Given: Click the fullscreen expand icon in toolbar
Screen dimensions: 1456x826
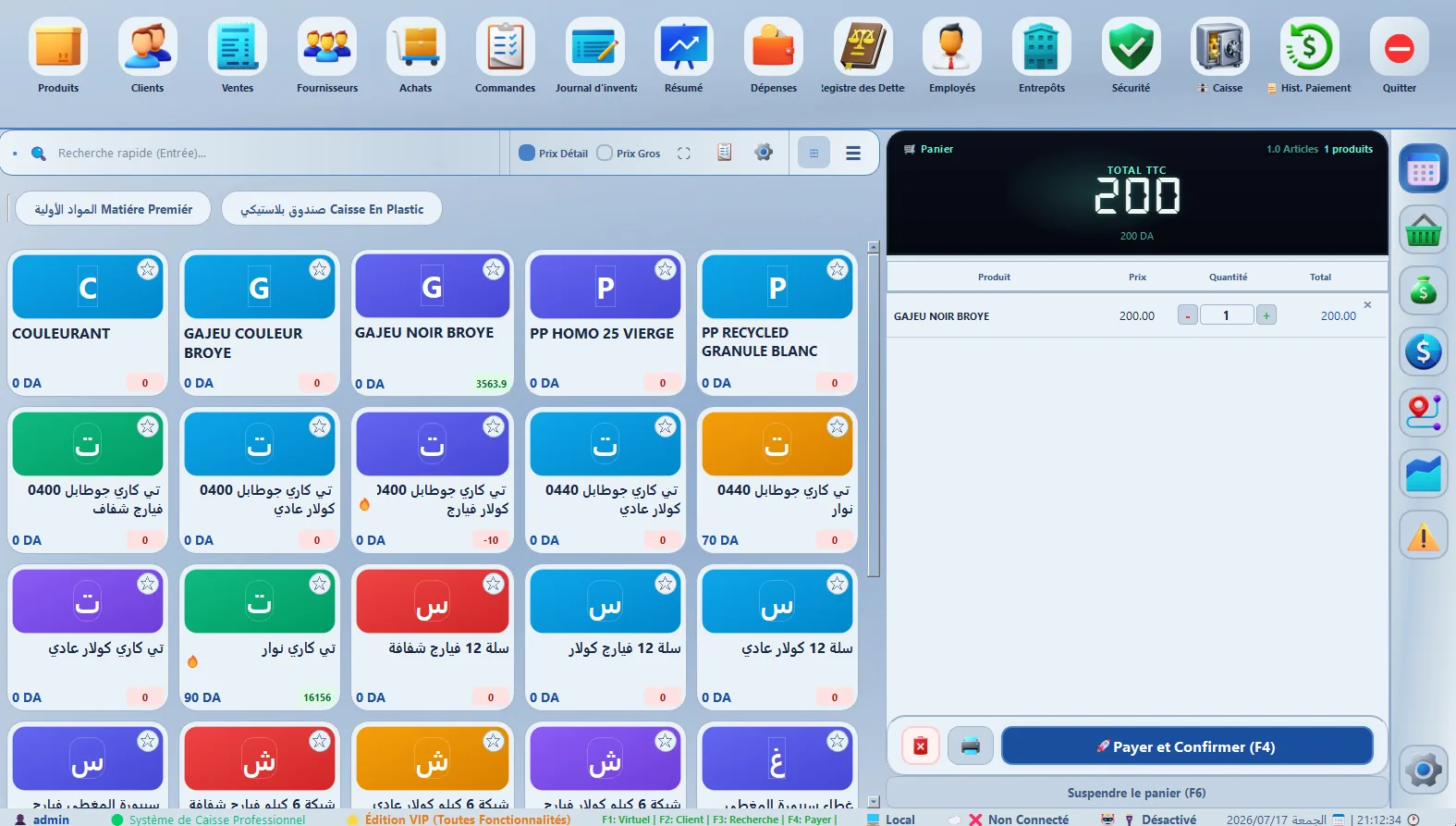Looking at the screenshot, I should 684,153.
